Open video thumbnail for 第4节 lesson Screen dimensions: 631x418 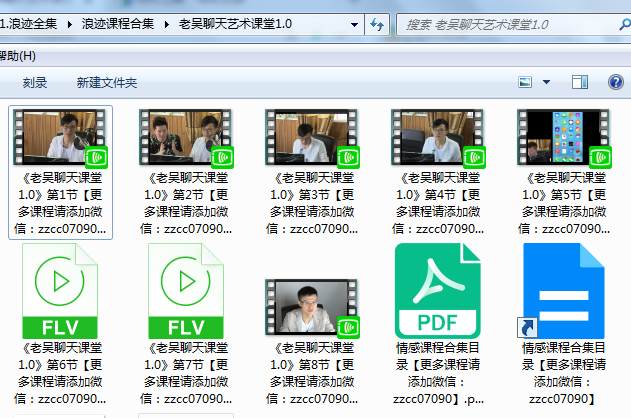[438, 138]
